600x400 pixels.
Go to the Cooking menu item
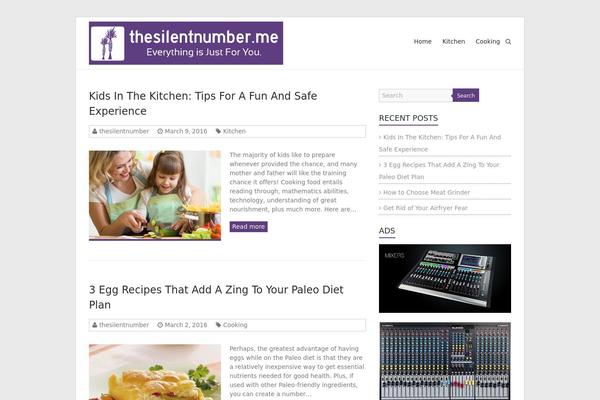pyautogui.click(x=488, y=41)
